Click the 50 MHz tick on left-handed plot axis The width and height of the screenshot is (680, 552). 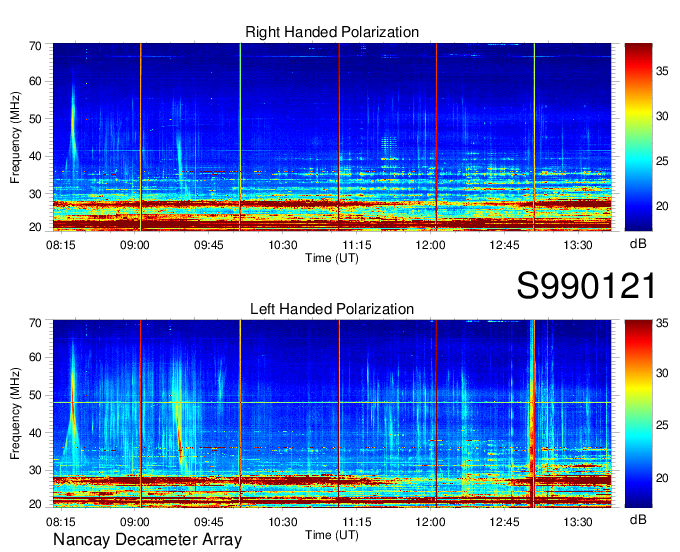[35, 395]
